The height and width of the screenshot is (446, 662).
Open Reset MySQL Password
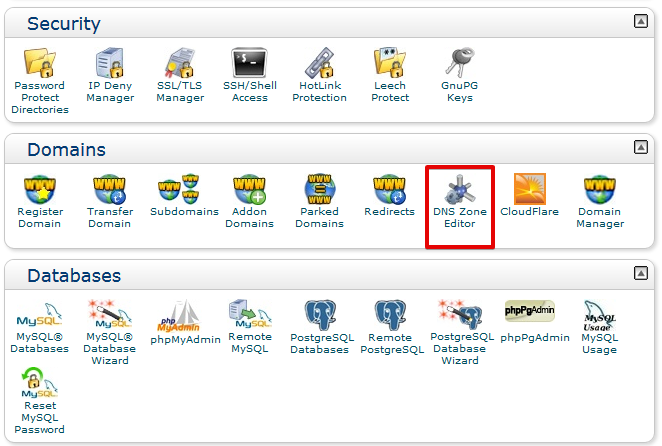tap(40, 401)
